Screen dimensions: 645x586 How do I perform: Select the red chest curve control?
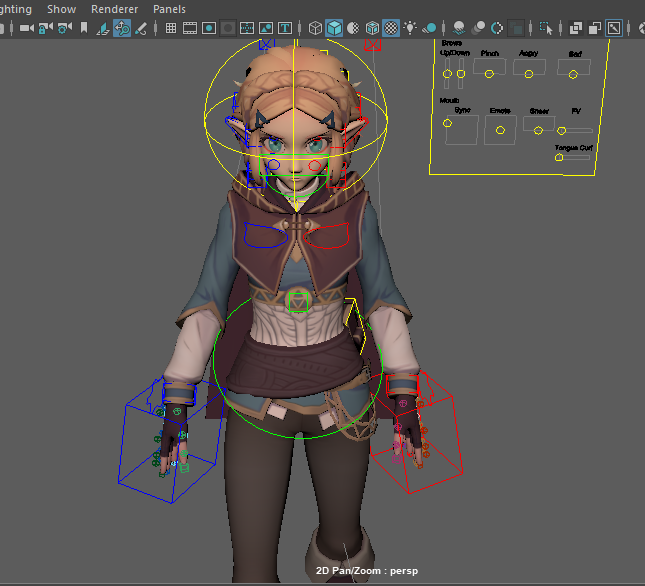[x=326, y=236]
